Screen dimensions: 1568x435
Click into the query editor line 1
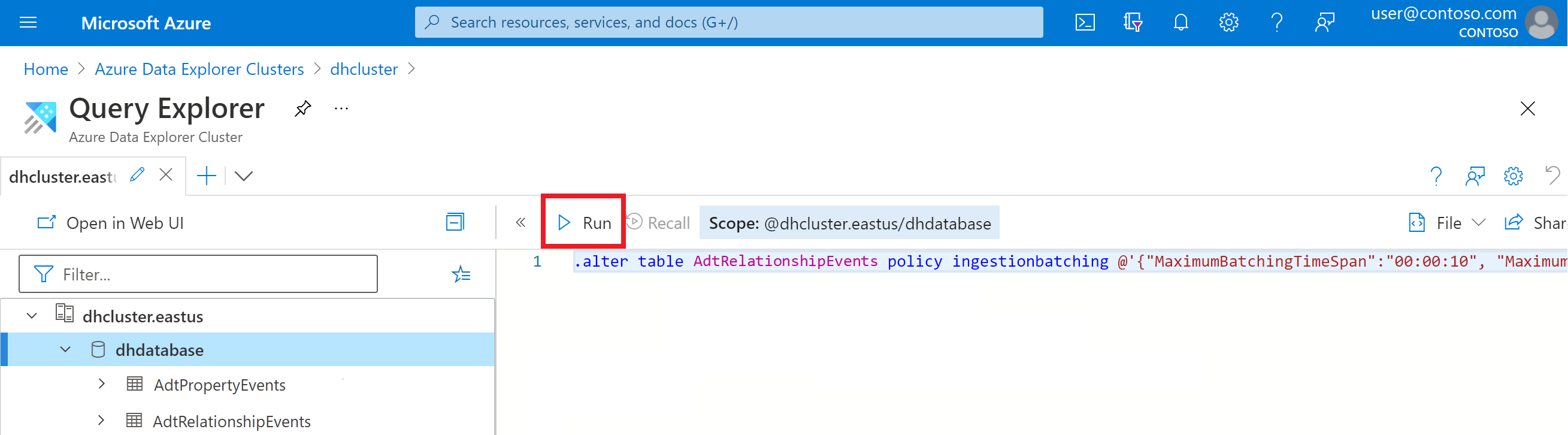(x=1070, y=261)
